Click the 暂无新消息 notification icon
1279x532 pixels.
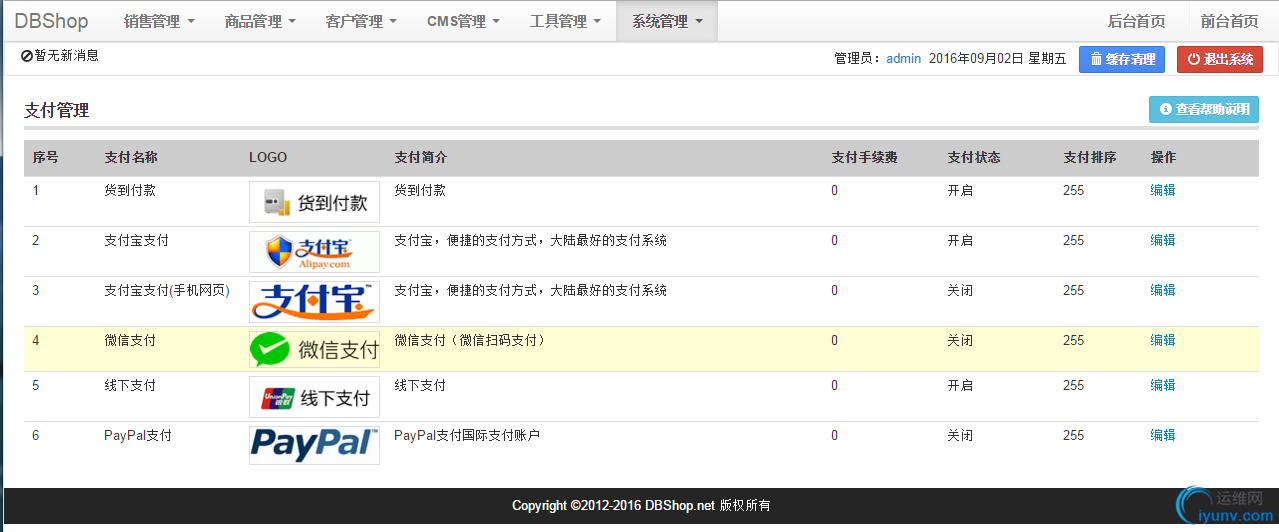tap(27, 57)
